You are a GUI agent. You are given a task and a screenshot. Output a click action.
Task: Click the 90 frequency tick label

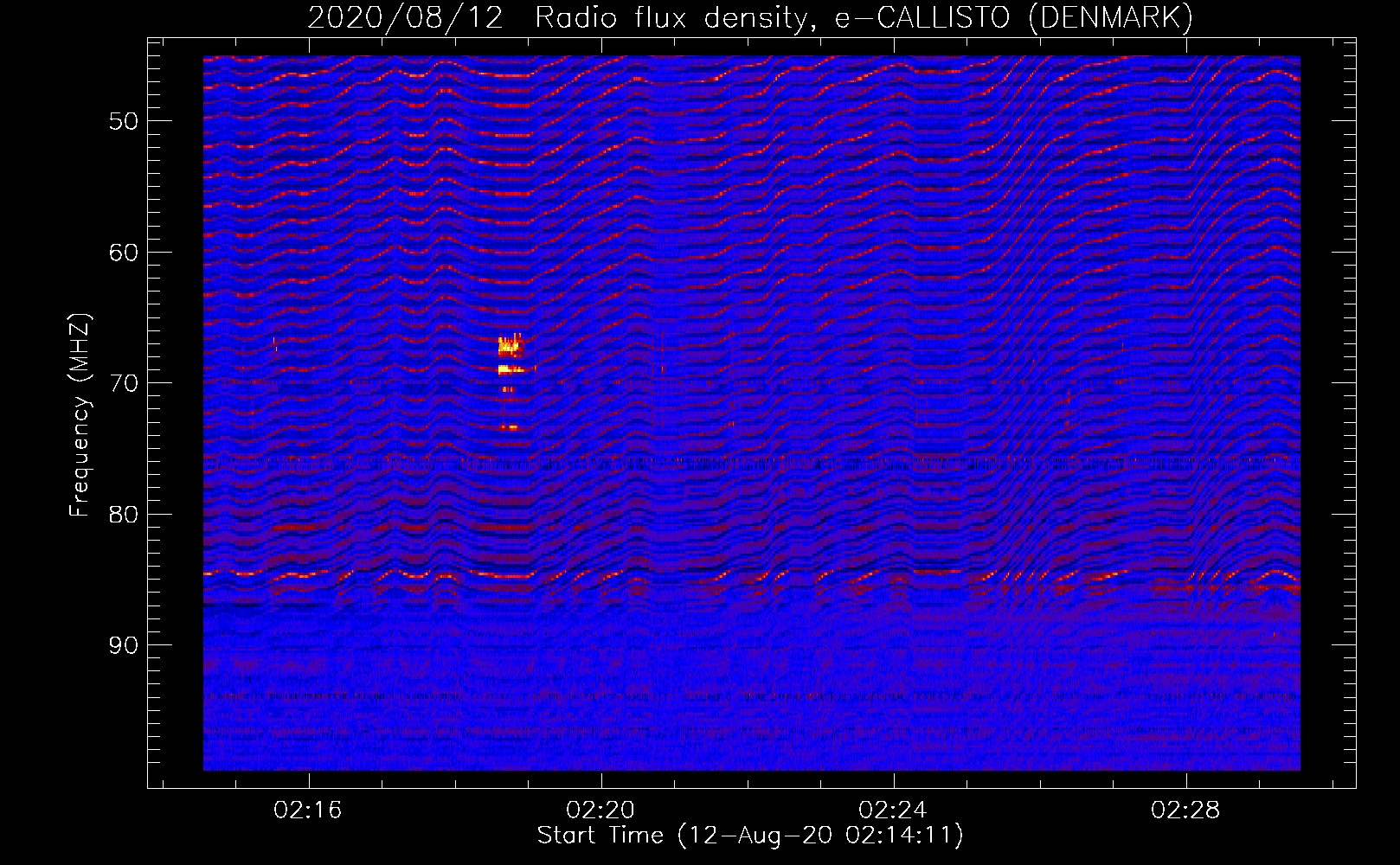(124, 646)
